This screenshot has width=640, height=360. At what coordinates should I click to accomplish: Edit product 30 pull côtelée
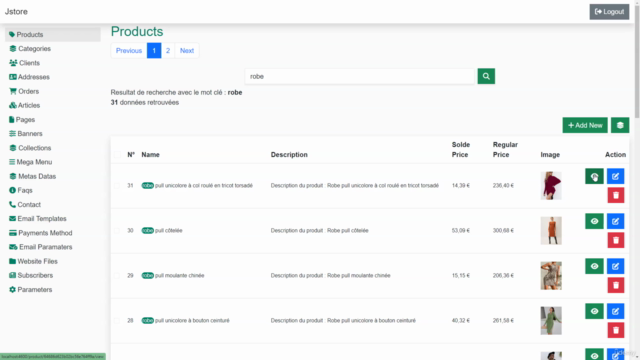pyautogui.click(x=616, y=221)
